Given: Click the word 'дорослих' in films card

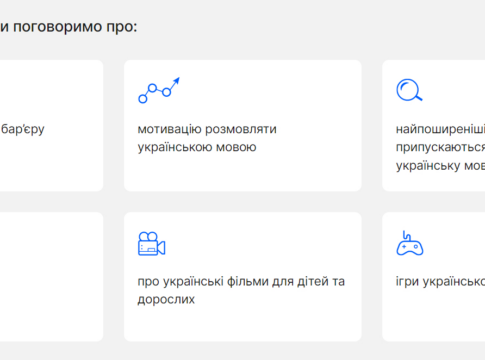Looking at the screenshot, I should pyautogui.click(x=166, y=299).
